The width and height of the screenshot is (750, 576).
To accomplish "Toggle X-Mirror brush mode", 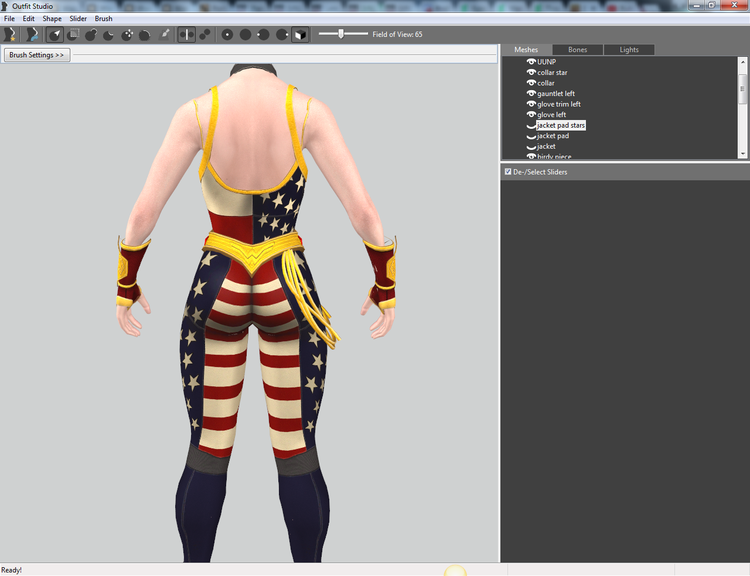I will pyautogui.click(x=187, y=34).
